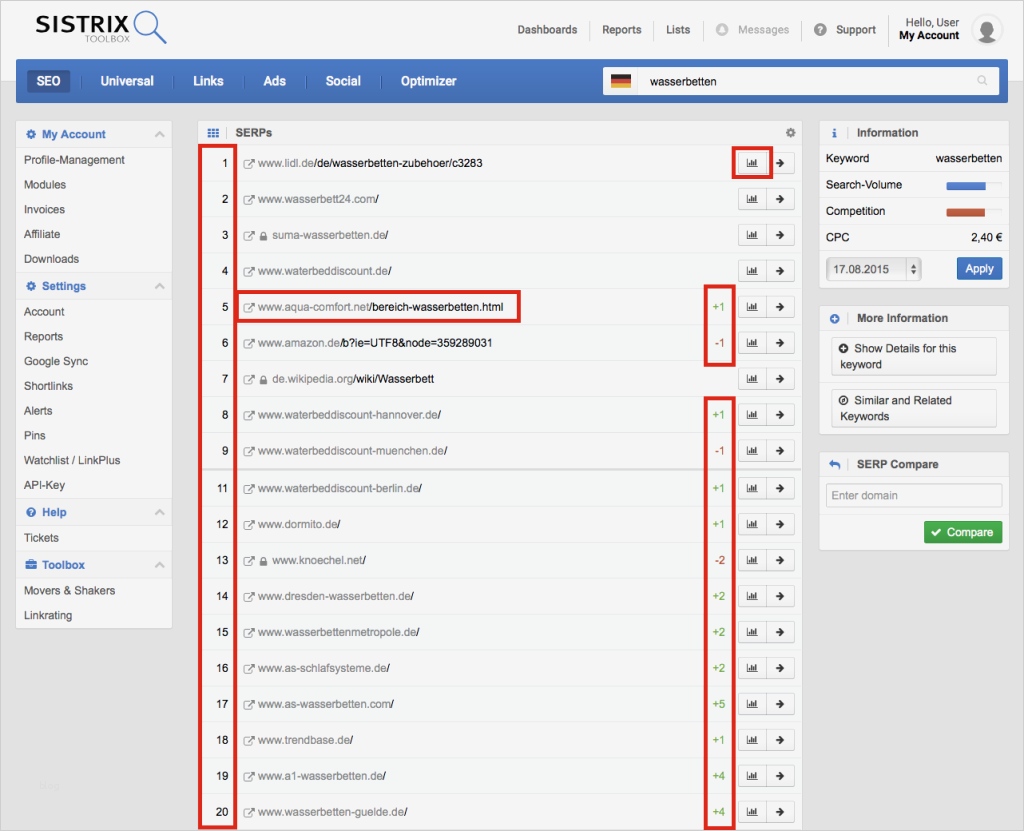Screen dimensions: 1024x831
Task: Click www.waterbeddiscount-hannover.de URL
Action: [x=349, y=415]
